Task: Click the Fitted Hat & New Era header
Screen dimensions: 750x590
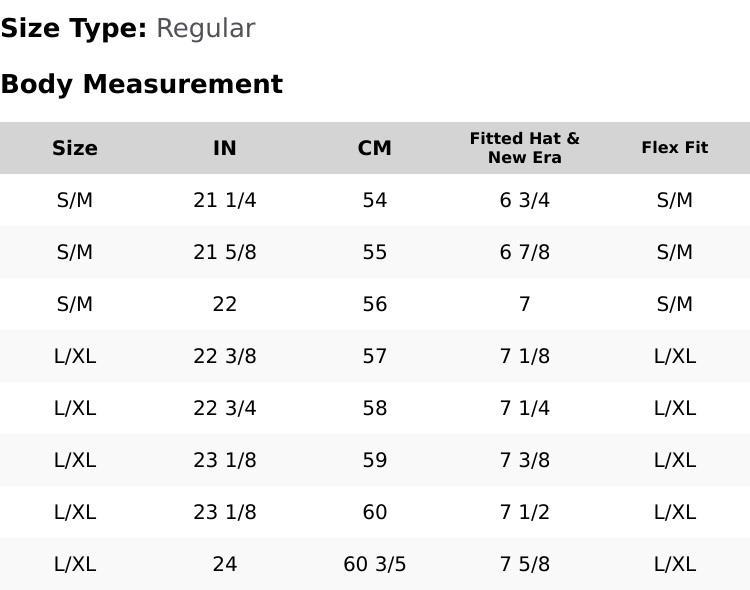Action: 525,148
